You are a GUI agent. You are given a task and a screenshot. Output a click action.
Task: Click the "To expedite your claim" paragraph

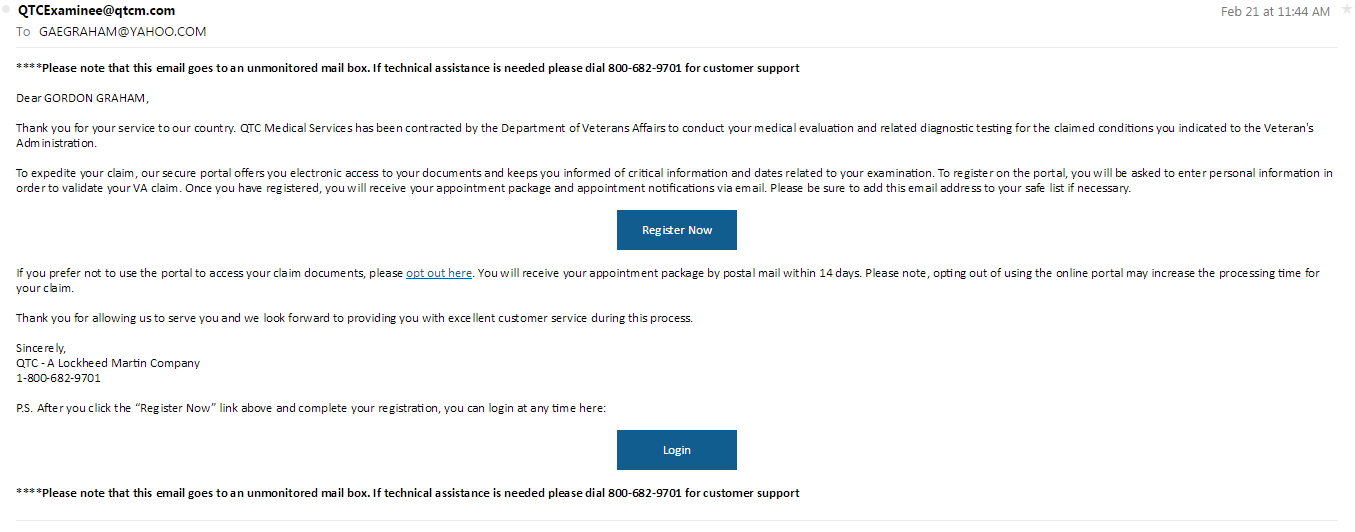(x=500, y=173)
